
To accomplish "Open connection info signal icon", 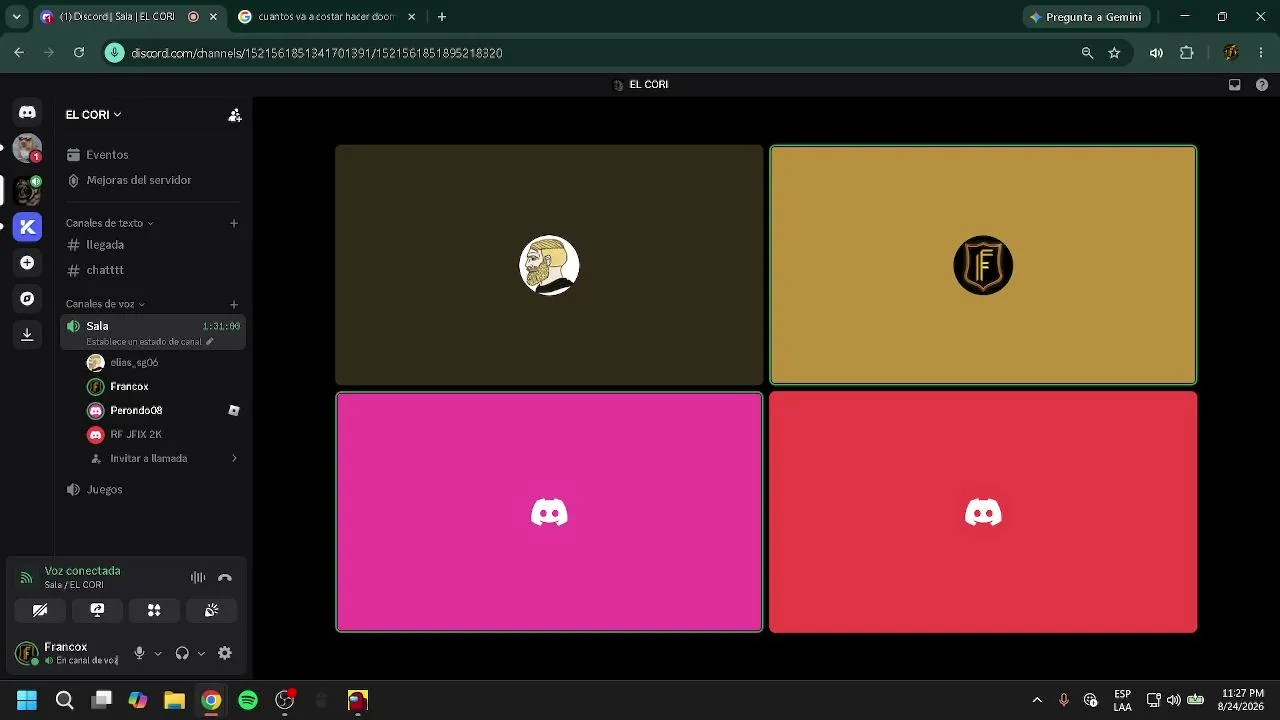I will [26, 578].
